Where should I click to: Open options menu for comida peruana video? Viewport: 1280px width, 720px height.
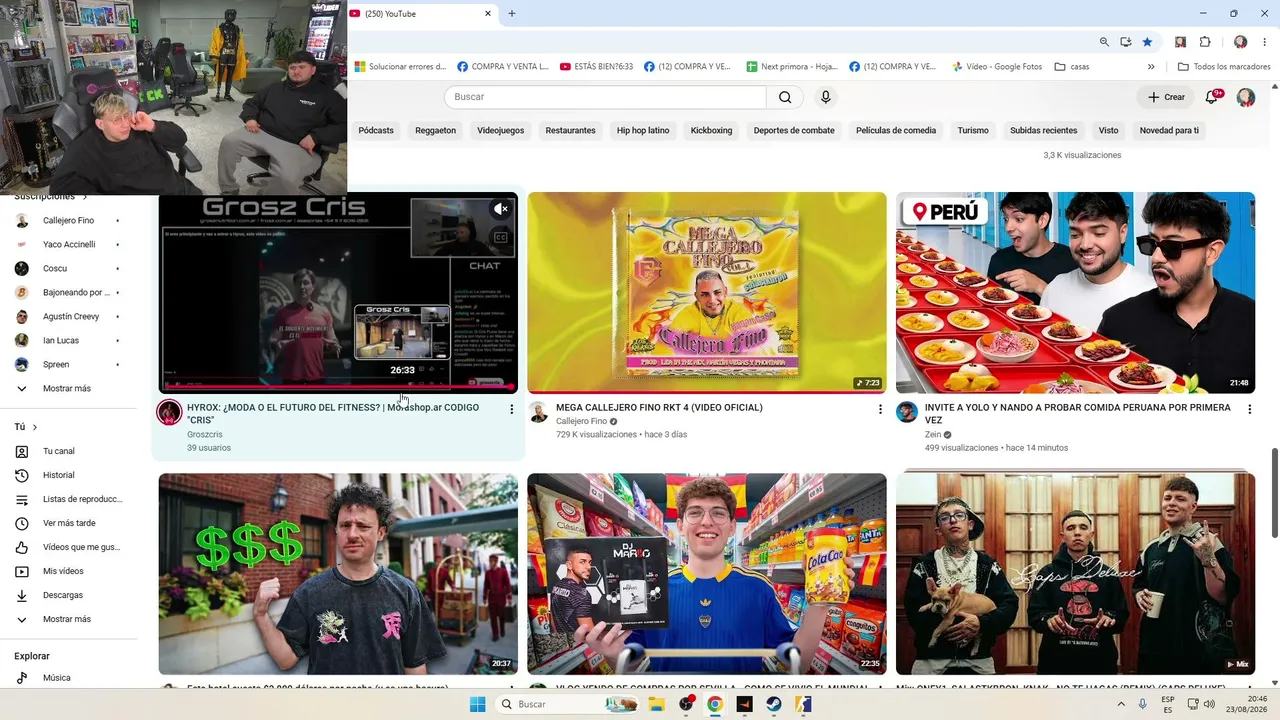pyautogui.click(x=1249, y=409)
